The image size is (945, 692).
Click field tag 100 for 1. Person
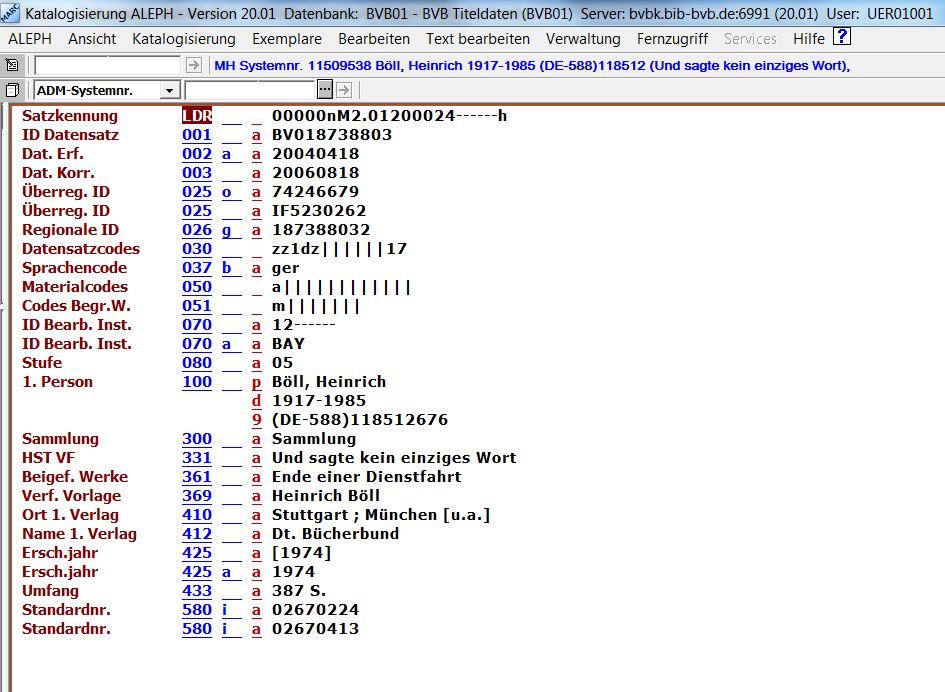197,382
